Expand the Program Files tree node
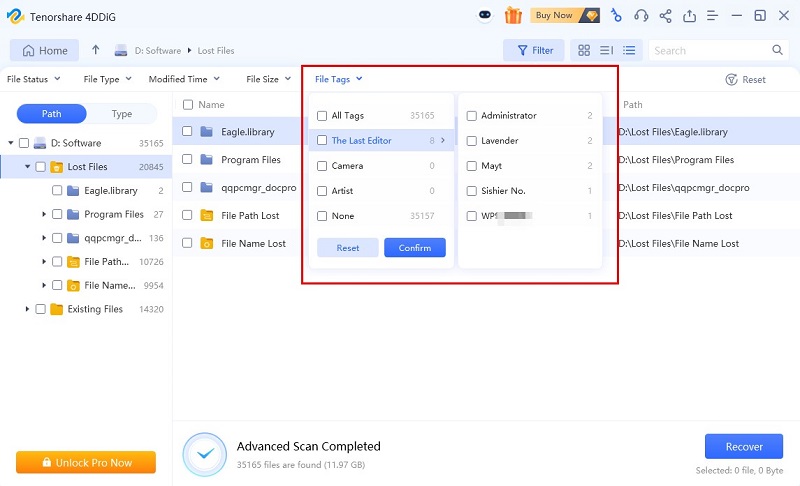Viewport: 800px width, 486px height. click(44, 214)
